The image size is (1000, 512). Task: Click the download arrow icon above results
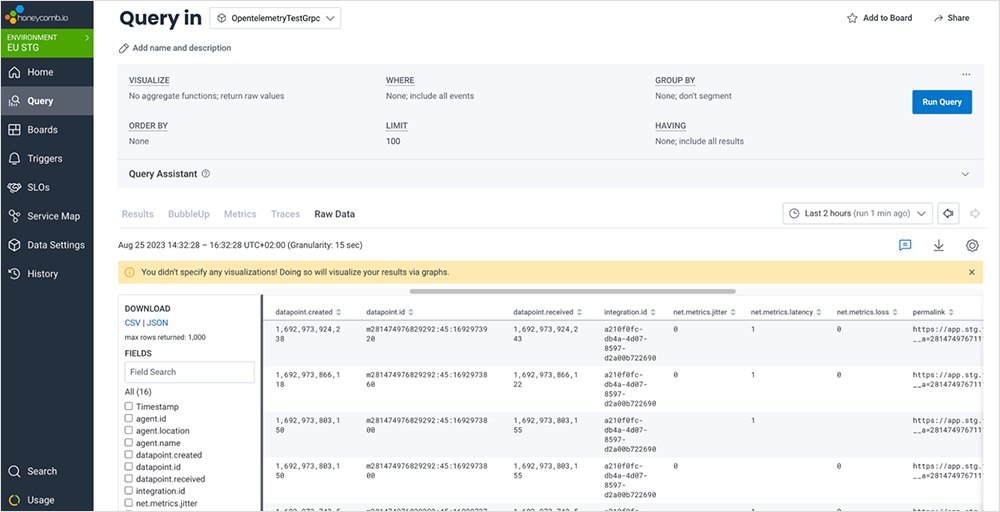(938, 246)
